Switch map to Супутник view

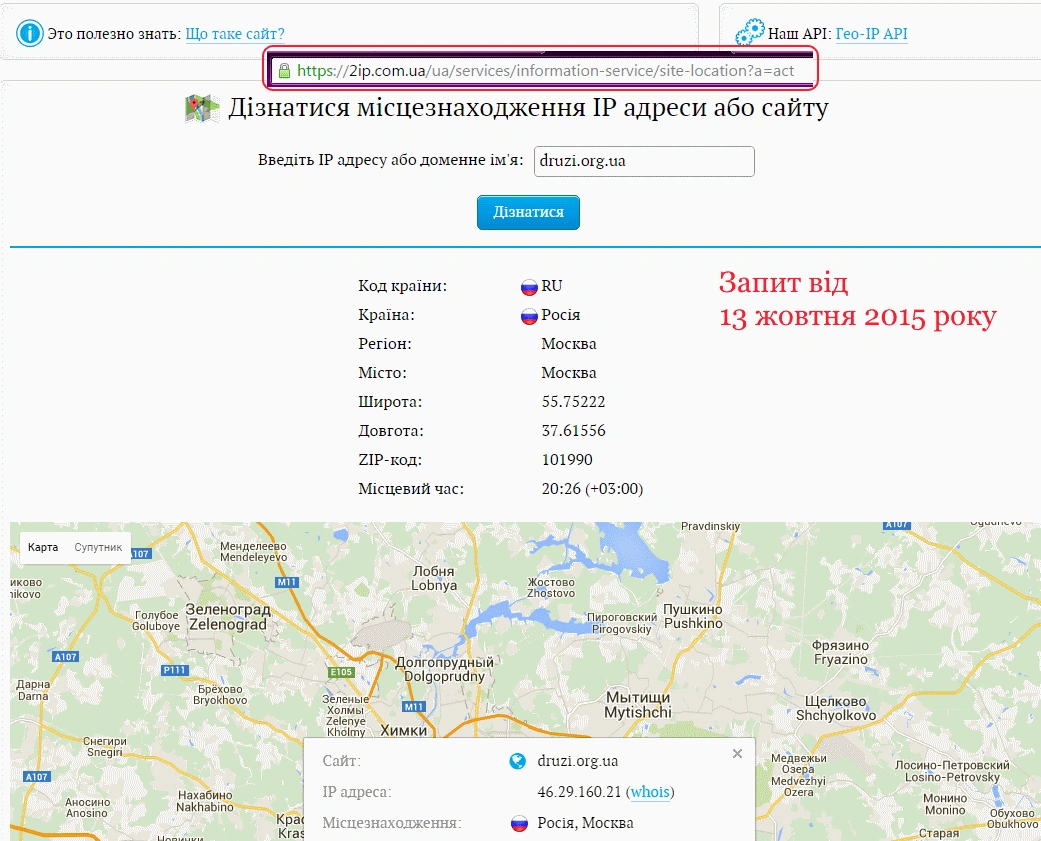[98, 548]
